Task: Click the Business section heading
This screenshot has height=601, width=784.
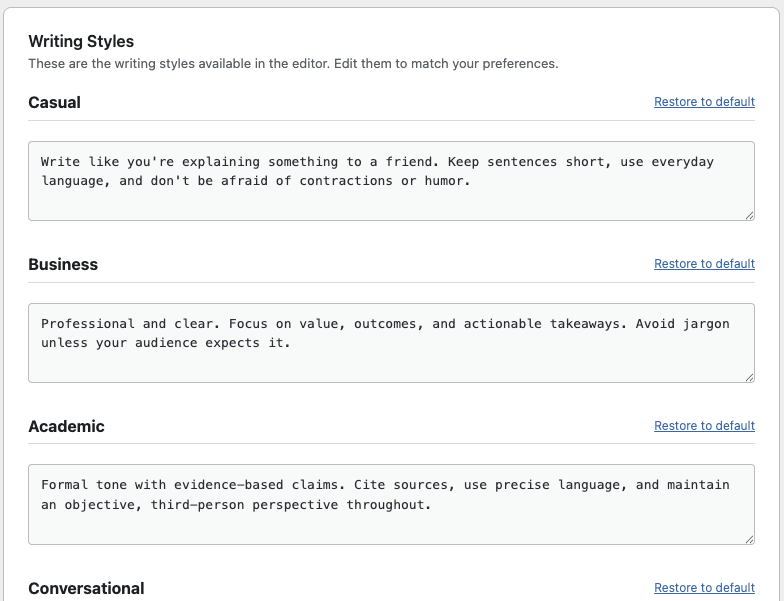Action: (x=63, y=264)
